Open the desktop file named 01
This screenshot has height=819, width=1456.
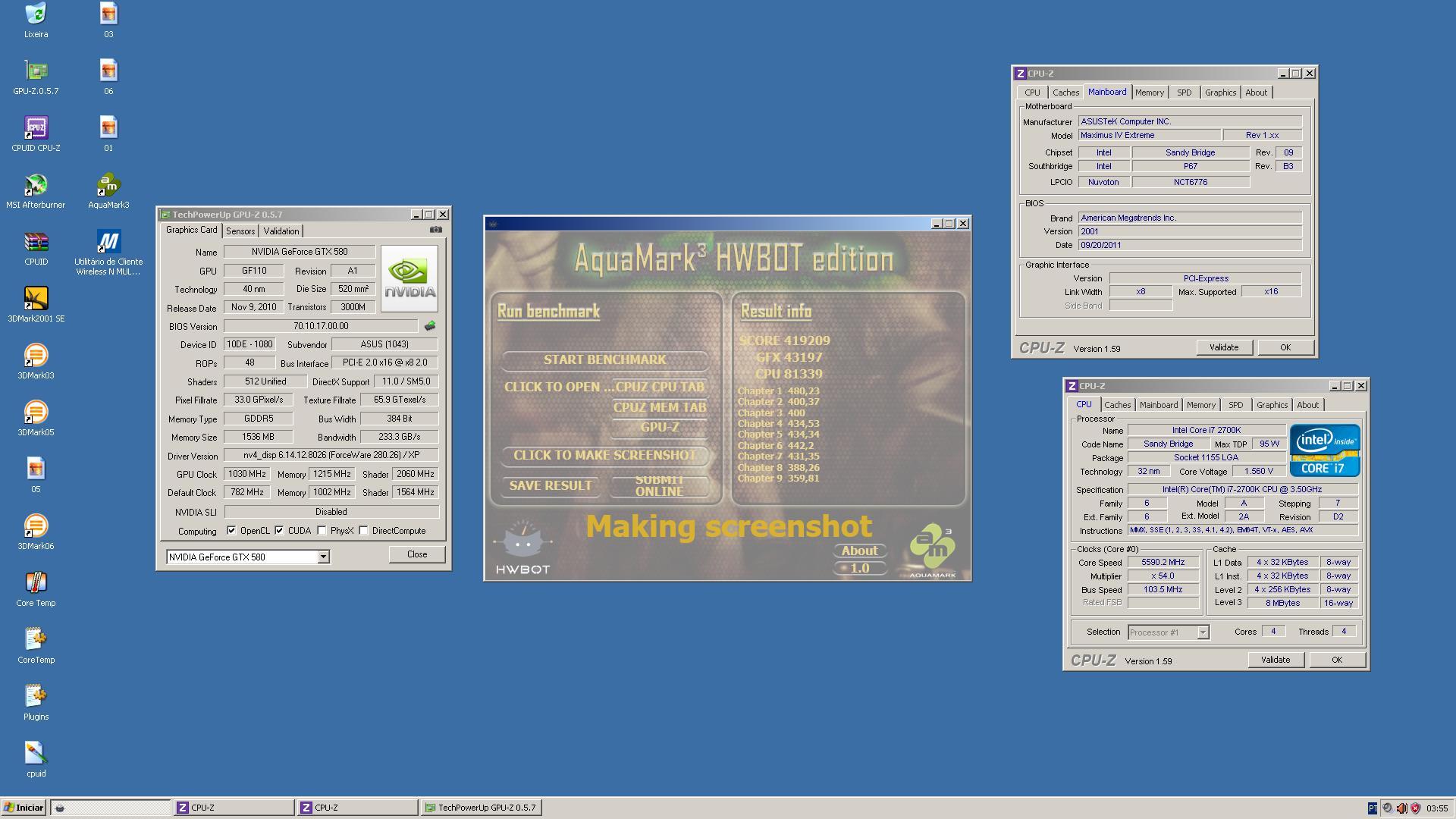108,134
